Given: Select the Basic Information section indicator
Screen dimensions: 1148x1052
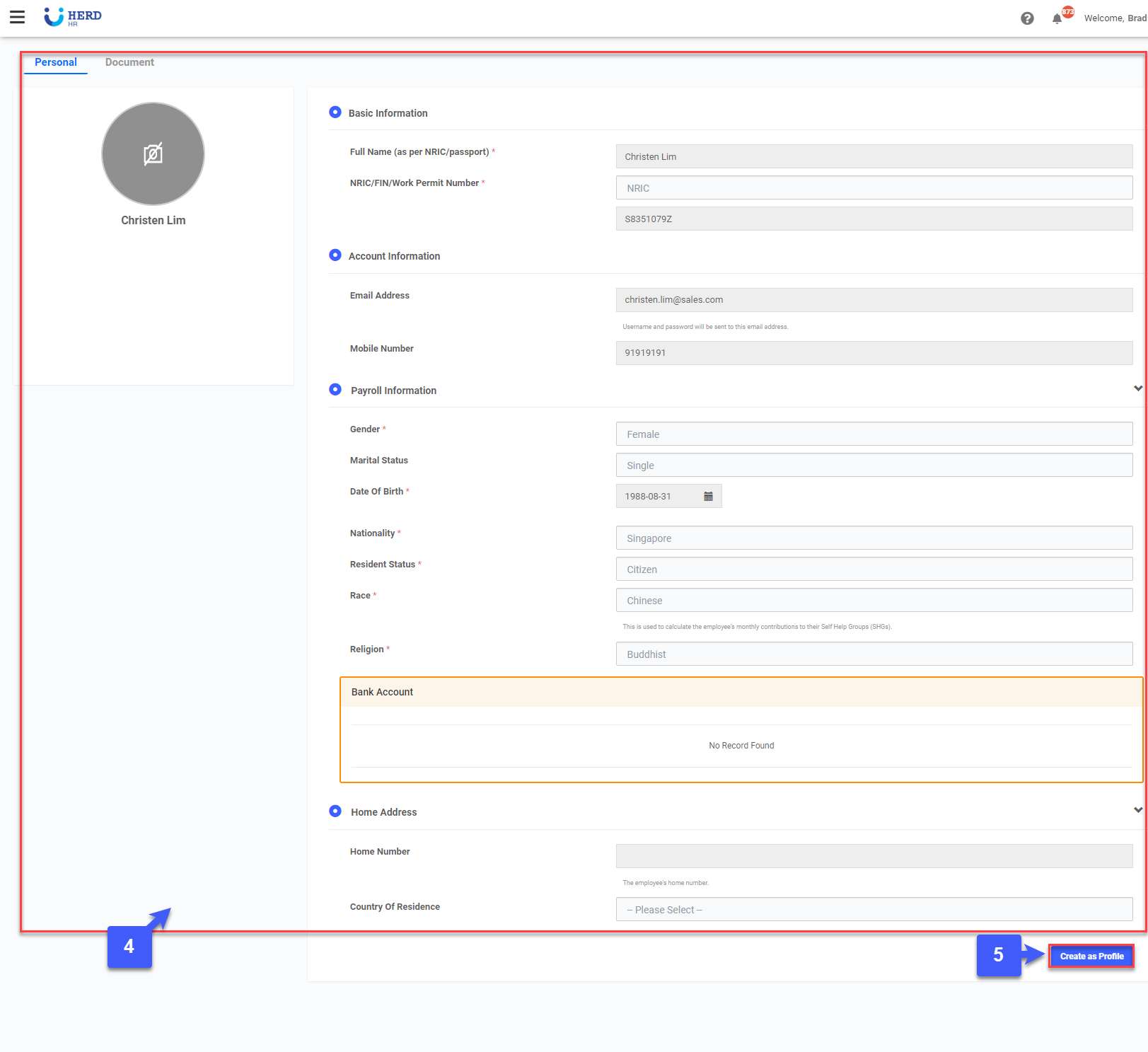Looking at the screenshot, I should point(335,112).
